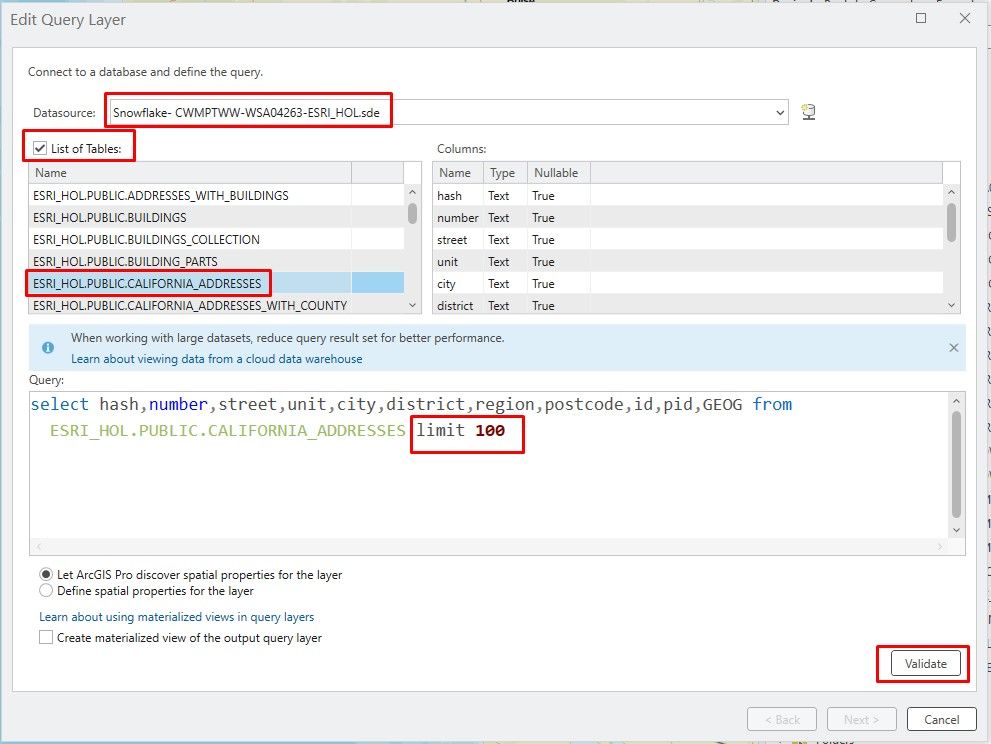991x744 pixels.
Task: Click the Next button
Action: 861,719
